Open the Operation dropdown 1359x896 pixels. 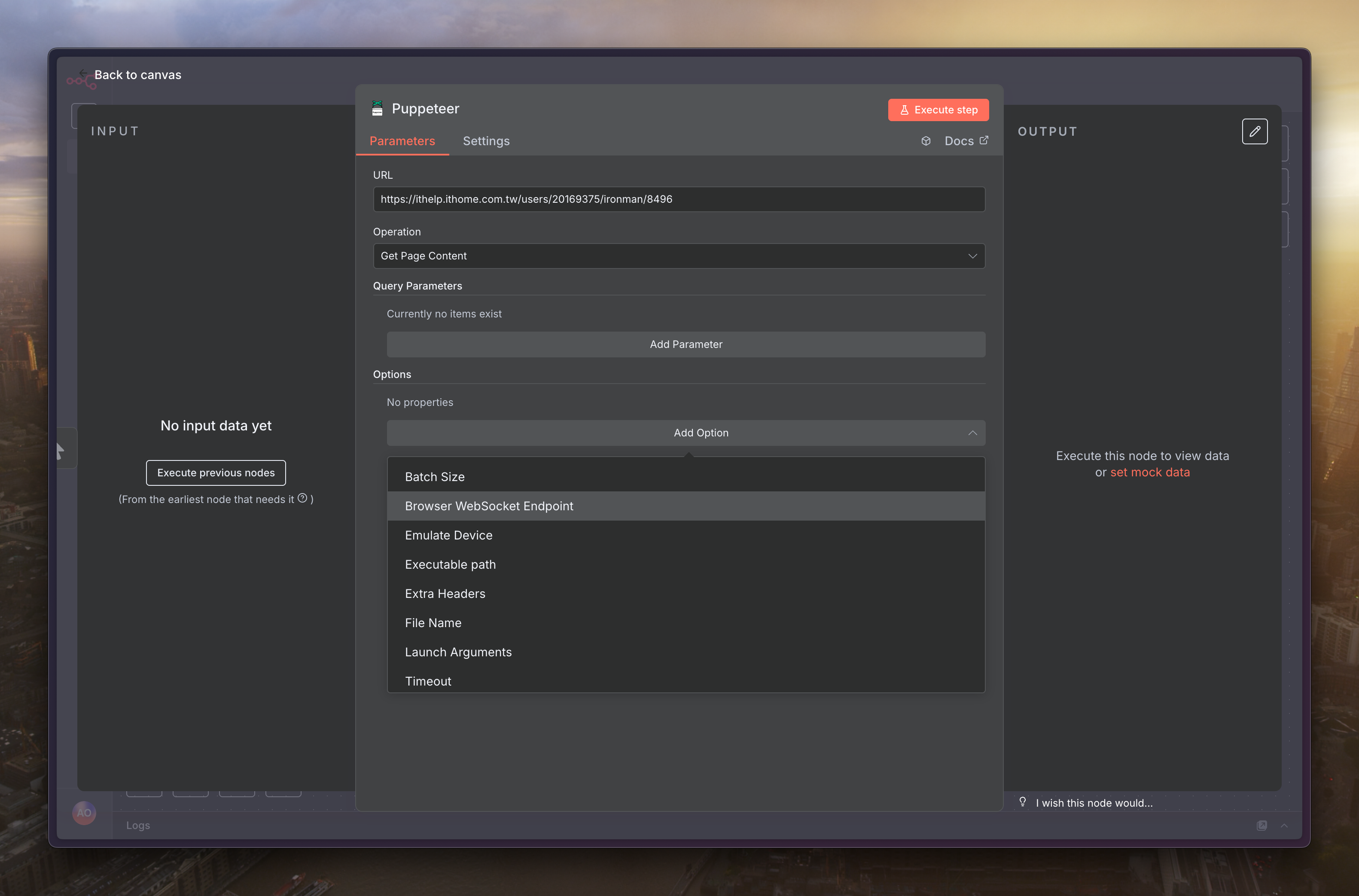pos(679,256)
